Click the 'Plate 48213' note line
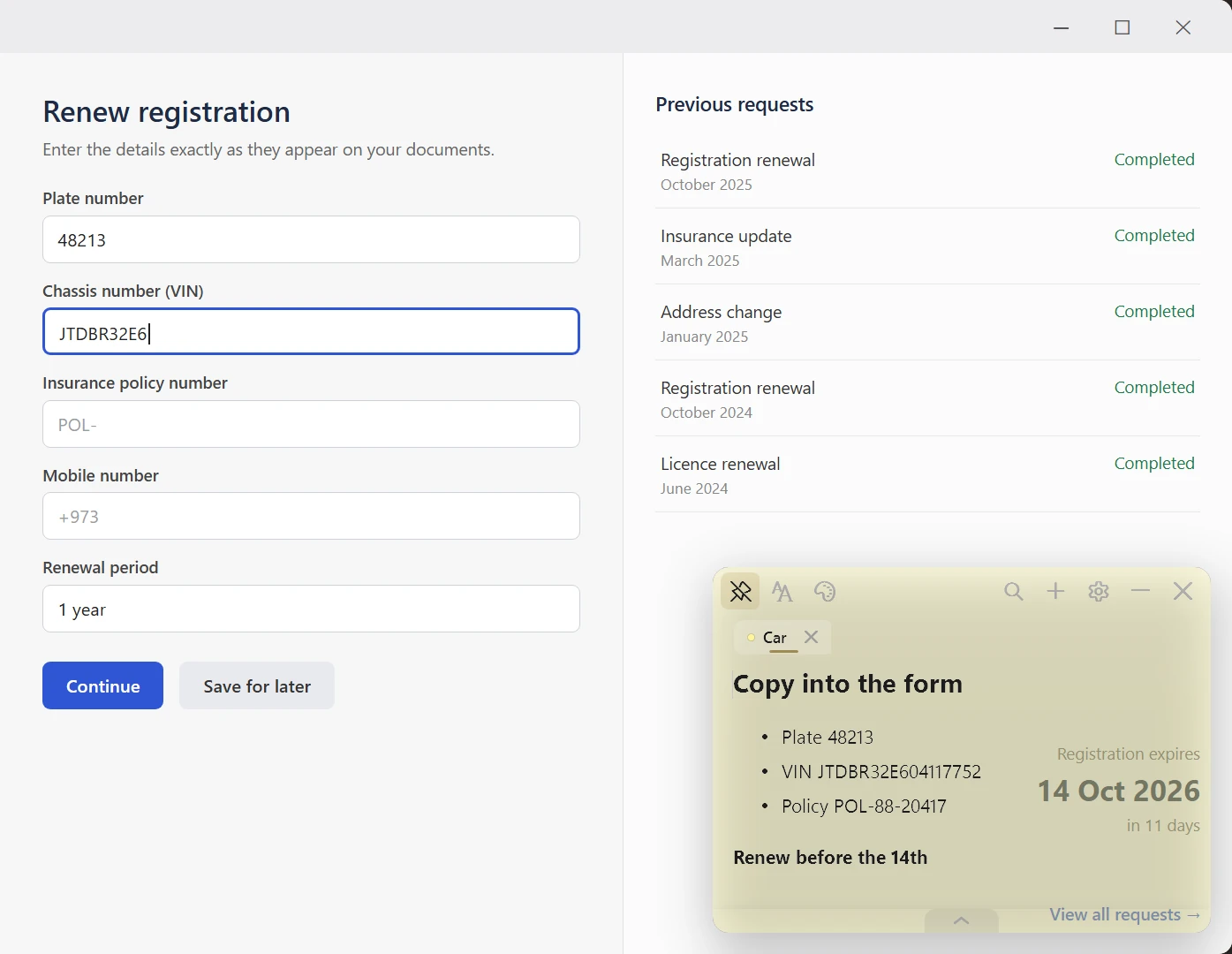Image resolution: width=1232 pixels, height=954 pixels. [x=828, y=737]
